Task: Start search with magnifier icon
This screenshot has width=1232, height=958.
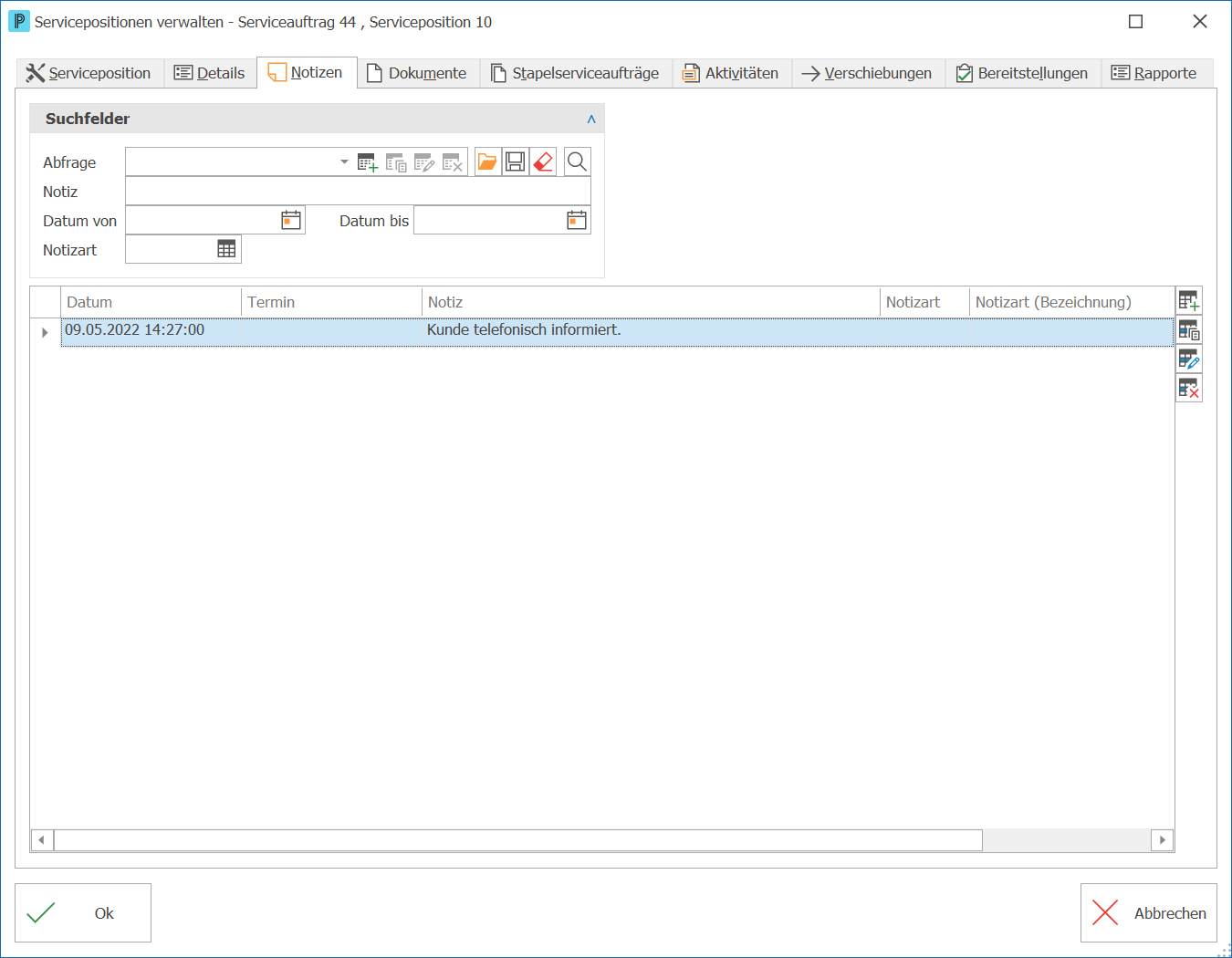Action: [x=577, y=161]
